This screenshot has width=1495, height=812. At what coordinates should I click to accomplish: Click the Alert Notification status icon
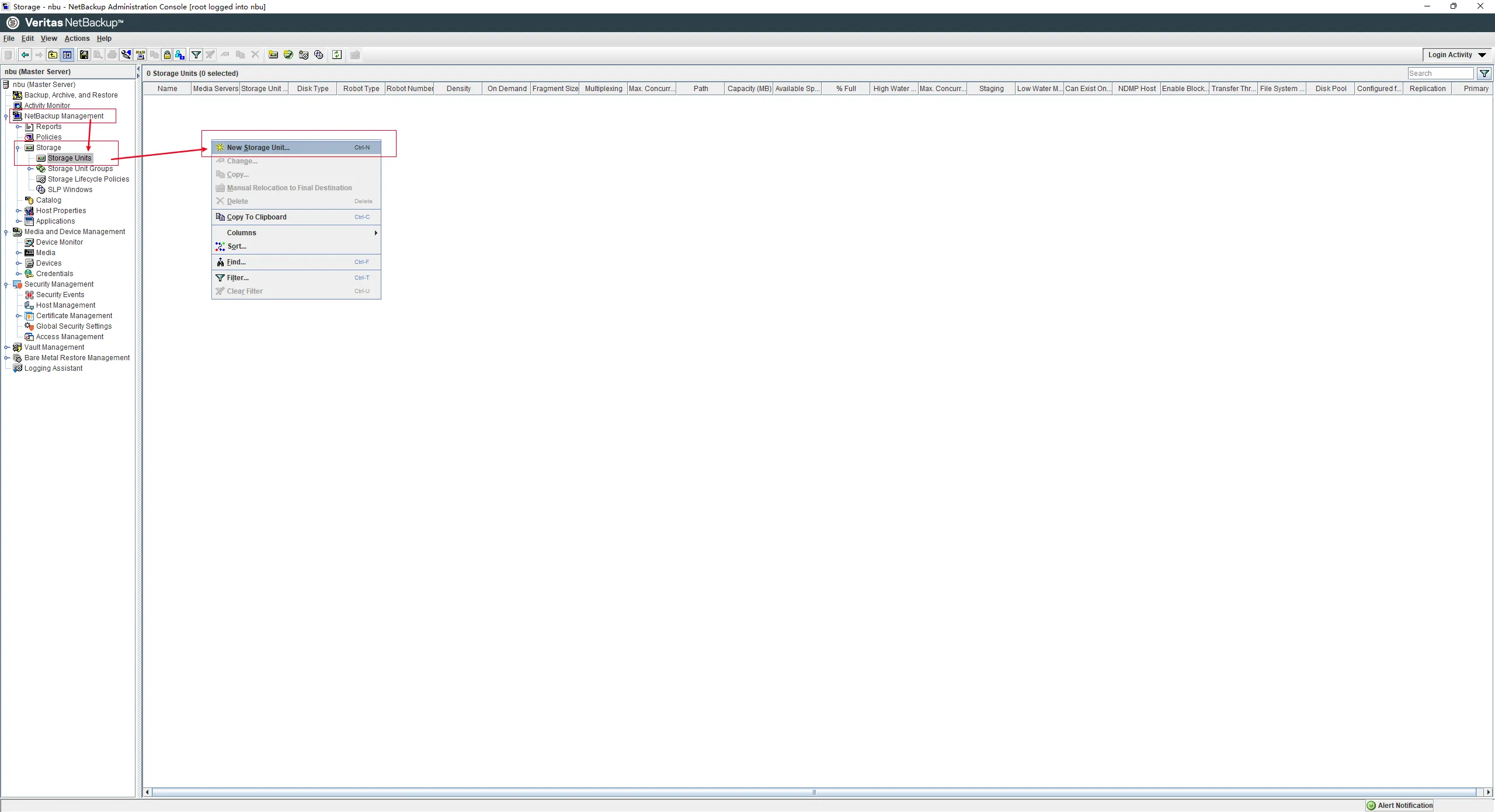click(1371, 806)
